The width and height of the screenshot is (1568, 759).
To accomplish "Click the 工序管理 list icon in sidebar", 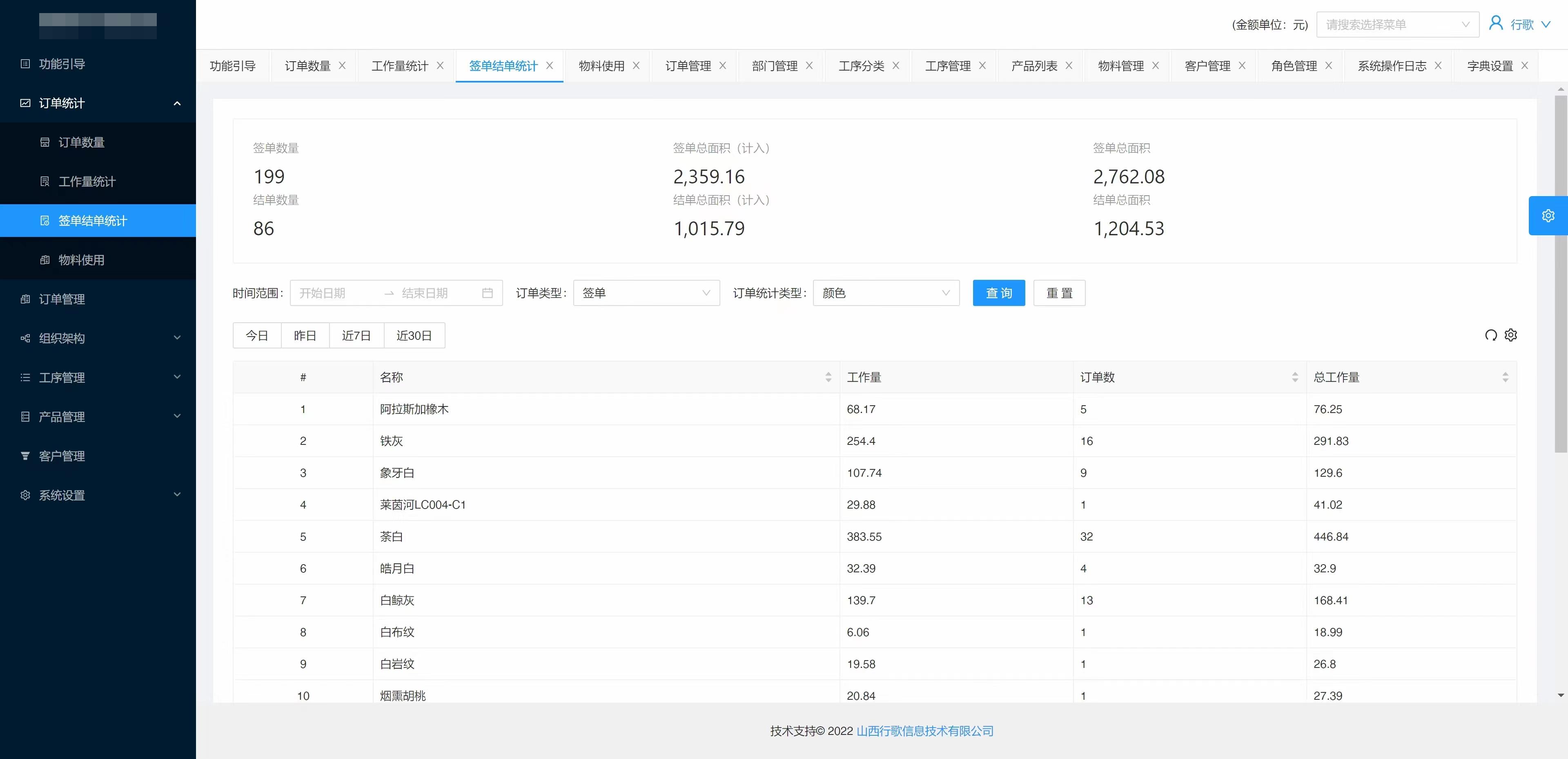I will (25, 378).
